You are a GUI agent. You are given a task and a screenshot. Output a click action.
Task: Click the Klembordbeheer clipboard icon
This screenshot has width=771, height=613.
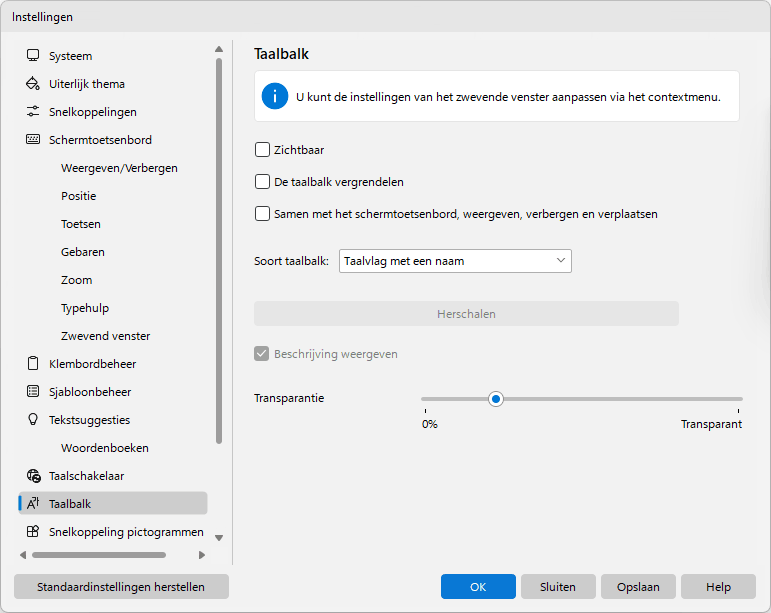coord(33,364)
